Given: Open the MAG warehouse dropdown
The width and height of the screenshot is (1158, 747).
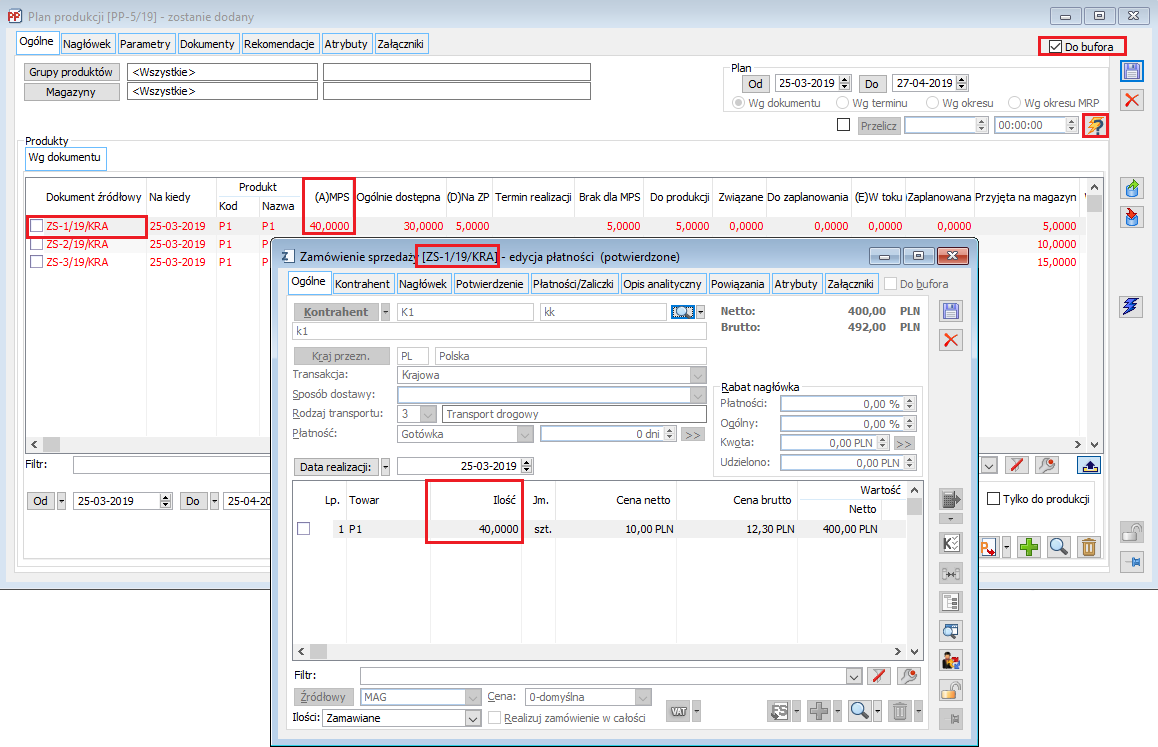Looking at the screenshot, I should tap(473, 697).
